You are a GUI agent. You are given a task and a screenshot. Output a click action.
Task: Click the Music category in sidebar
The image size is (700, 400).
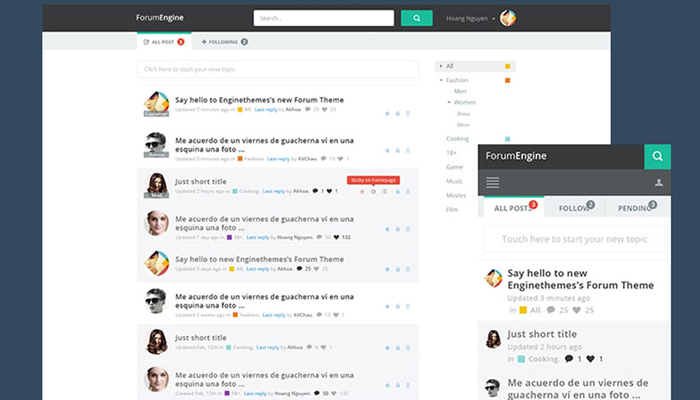[454, 181]
